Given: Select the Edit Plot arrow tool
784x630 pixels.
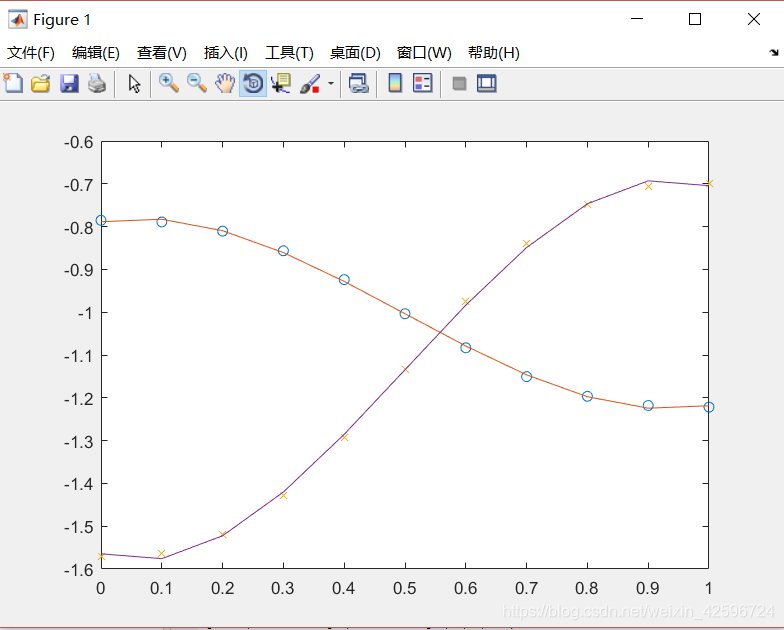Looking at the screenshot, I should (134, 84).
